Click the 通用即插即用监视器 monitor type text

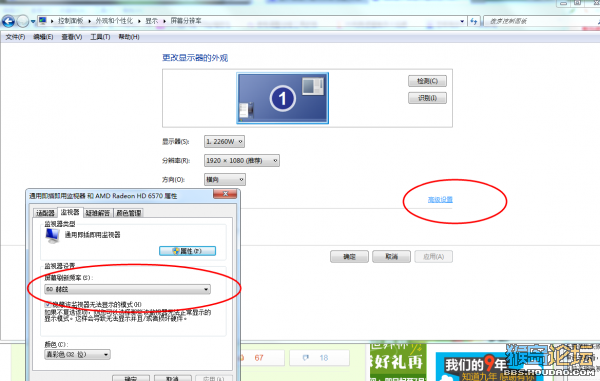(x=92, y=235)
